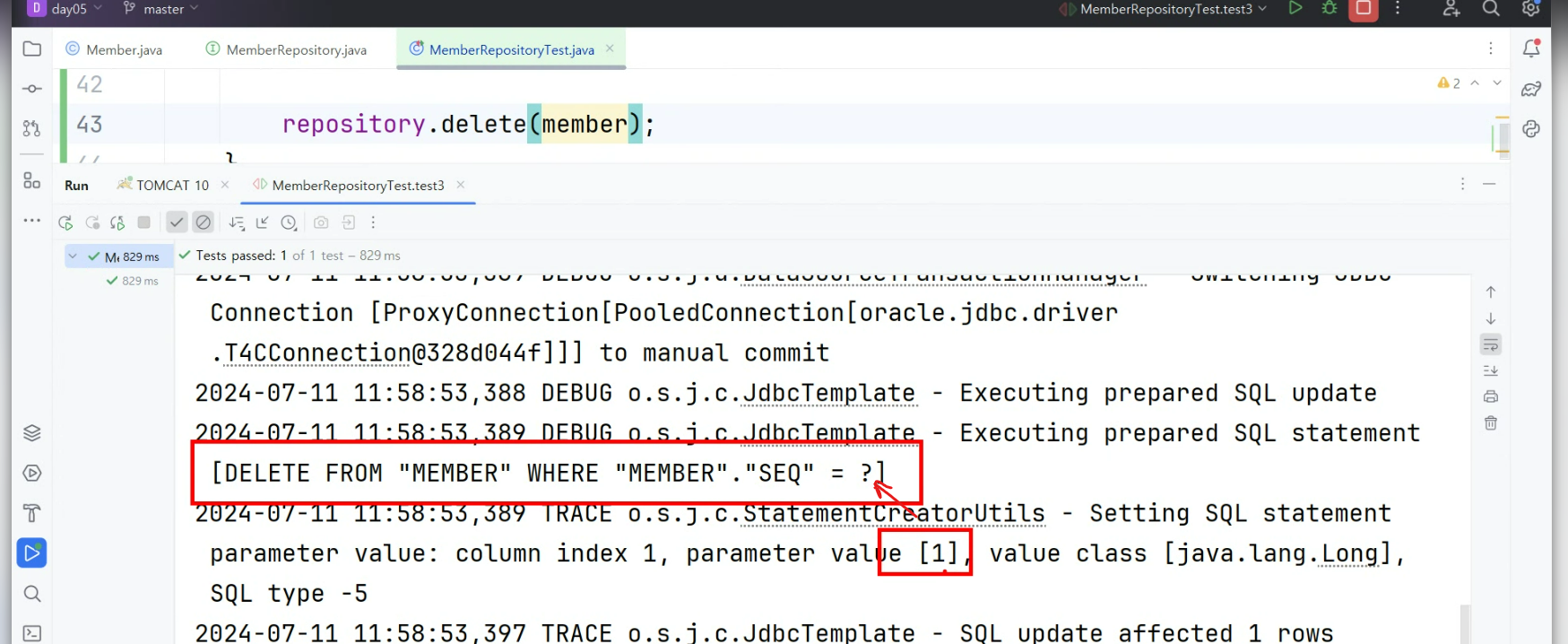
Task: Show more tool windows in left sidebar
Action: pos(31,220)
